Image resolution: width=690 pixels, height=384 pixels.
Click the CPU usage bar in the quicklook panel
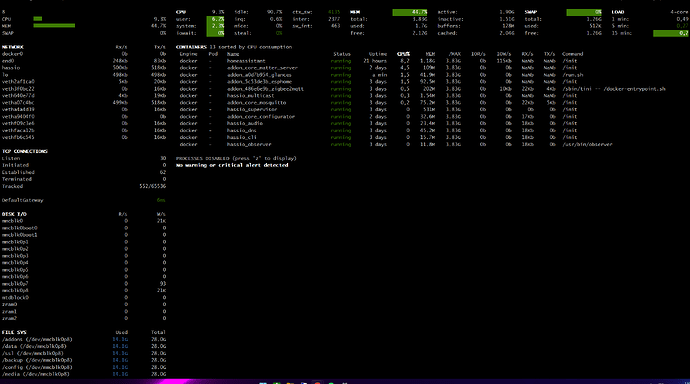coord(38,19)
